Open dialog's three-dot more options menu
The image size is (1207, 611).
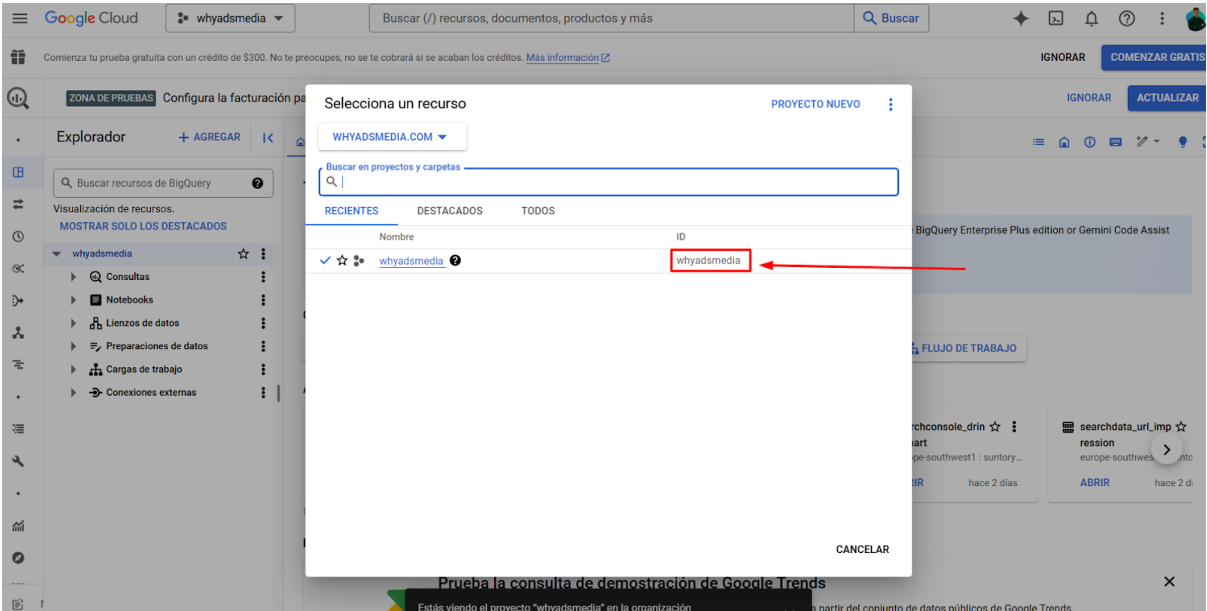pos(891,104)
